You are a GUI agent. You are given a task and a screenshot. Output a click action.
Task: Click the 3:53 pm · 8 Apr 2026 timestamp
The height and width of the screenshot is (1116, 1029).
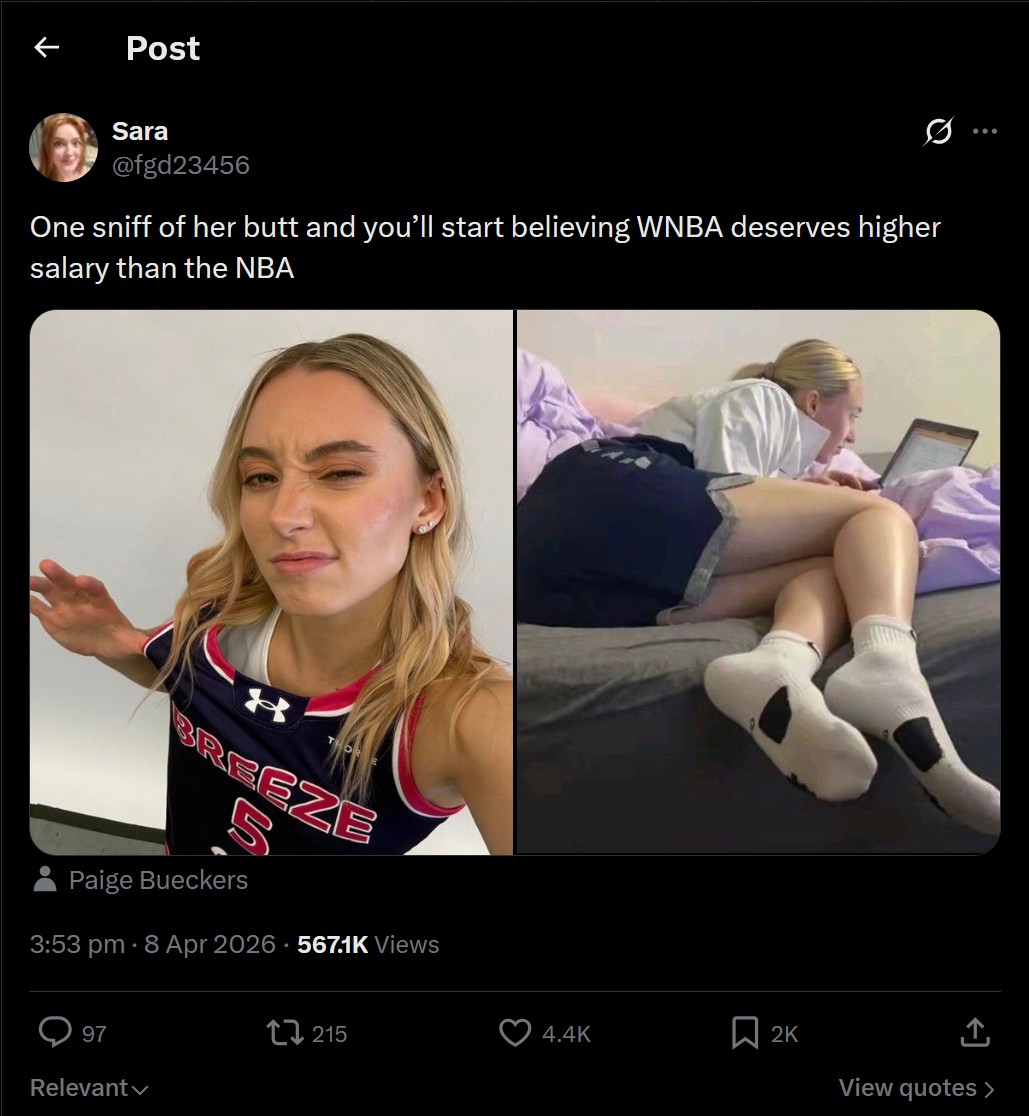pos(152,944)
